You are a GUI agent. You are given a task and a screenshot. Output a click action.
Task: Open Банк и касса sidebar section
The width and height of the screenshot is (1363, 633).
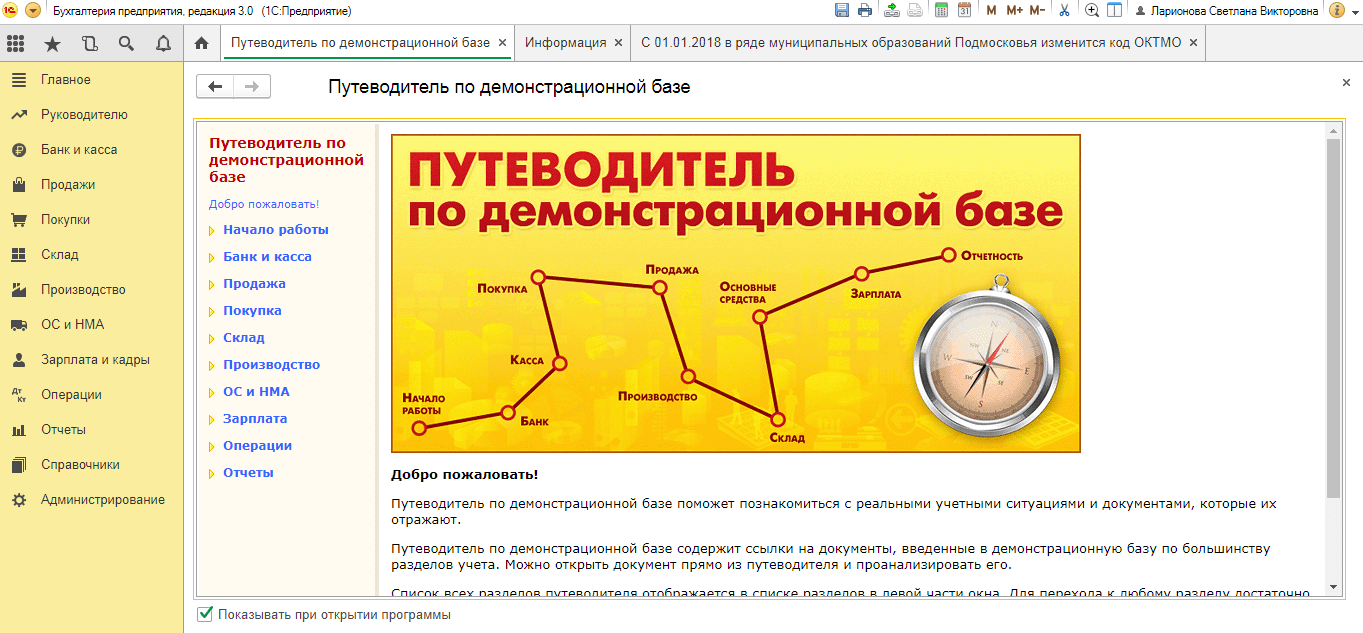pyautogui.click(x=79, y=150)
